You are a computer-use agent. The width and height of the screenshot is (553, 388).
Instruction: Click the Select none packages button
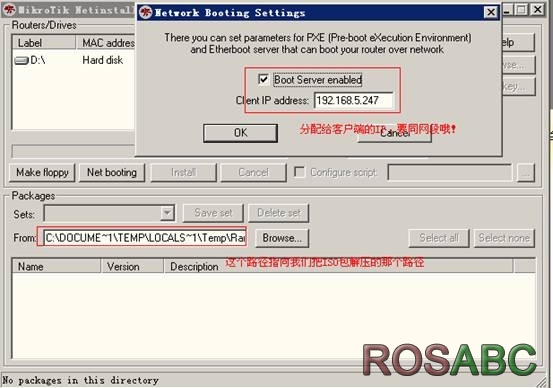pyautogui.click(x=504, y=238)
